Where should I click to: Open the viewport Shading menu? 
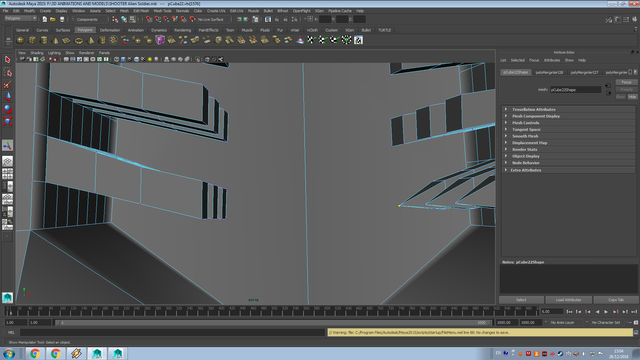point(37,53)
